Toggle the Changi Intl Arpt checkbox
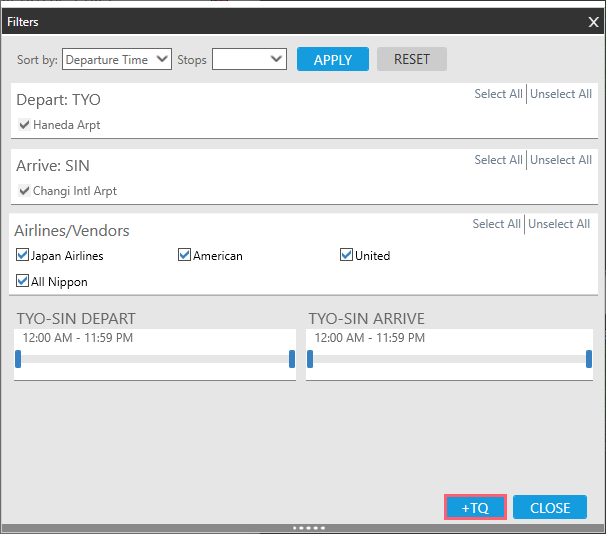The height and width of the screenshot is (534, 606). pos(25,191)
